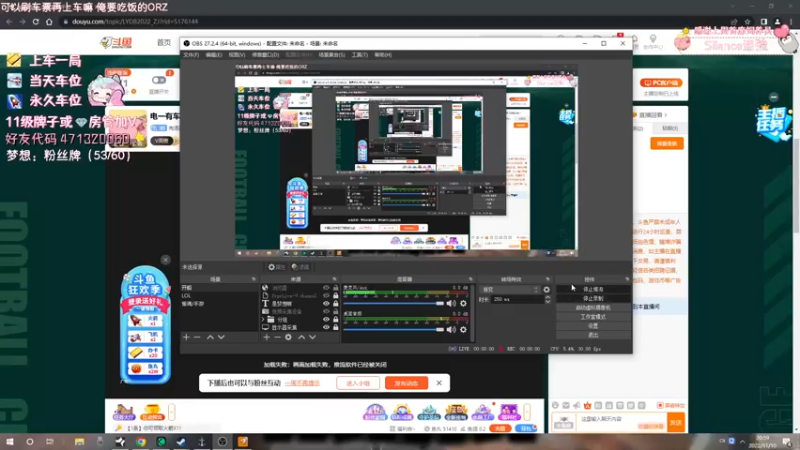Expand the 直播回看 chevron on Douyu

click(665, 115)
